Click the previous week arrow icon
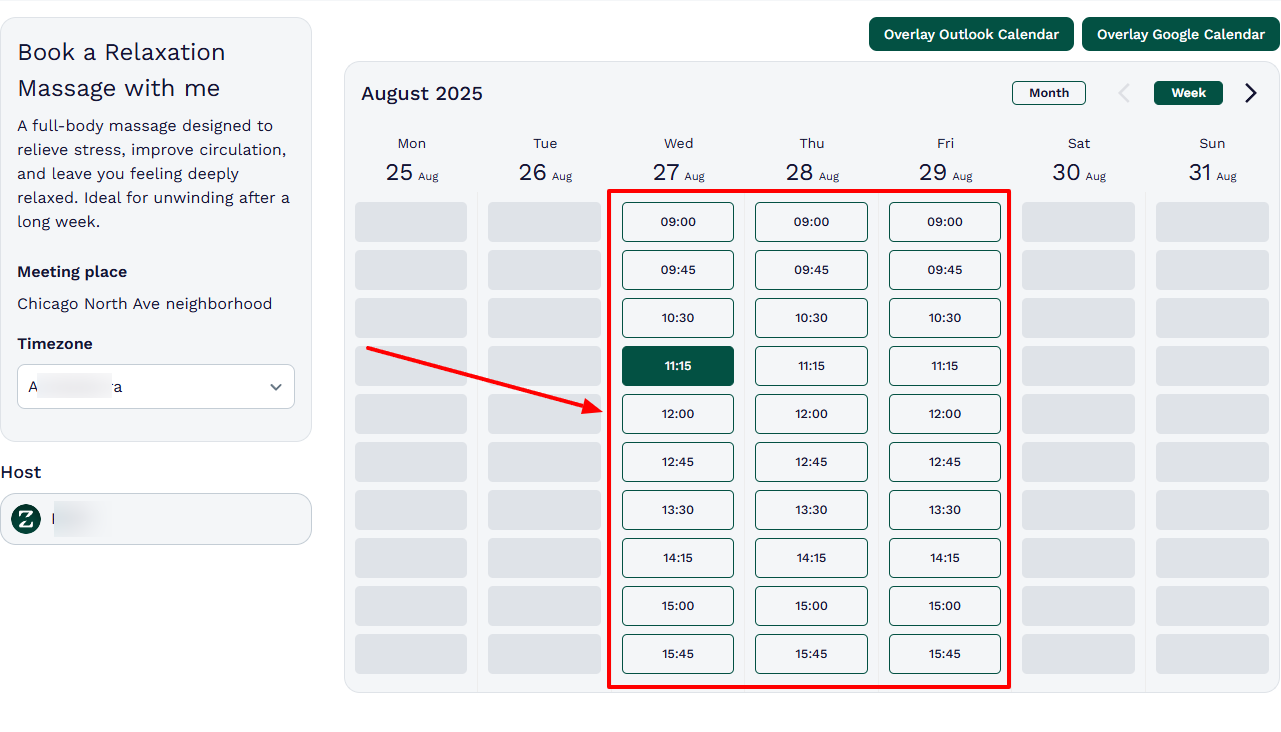1281x732 pixels. 1124,93
